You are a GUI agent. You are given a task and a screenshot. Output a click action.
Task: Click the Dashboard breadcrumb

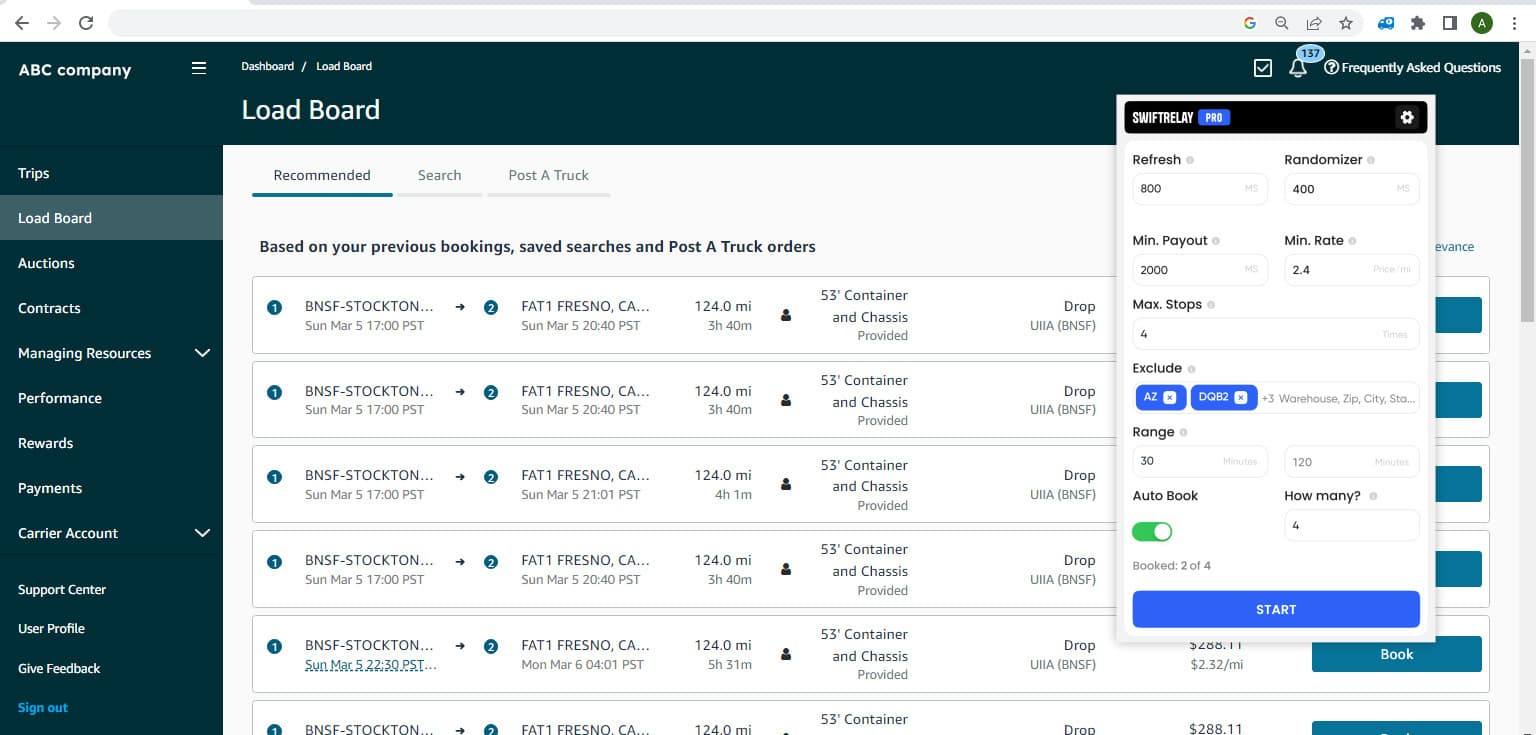click(267, 66)
